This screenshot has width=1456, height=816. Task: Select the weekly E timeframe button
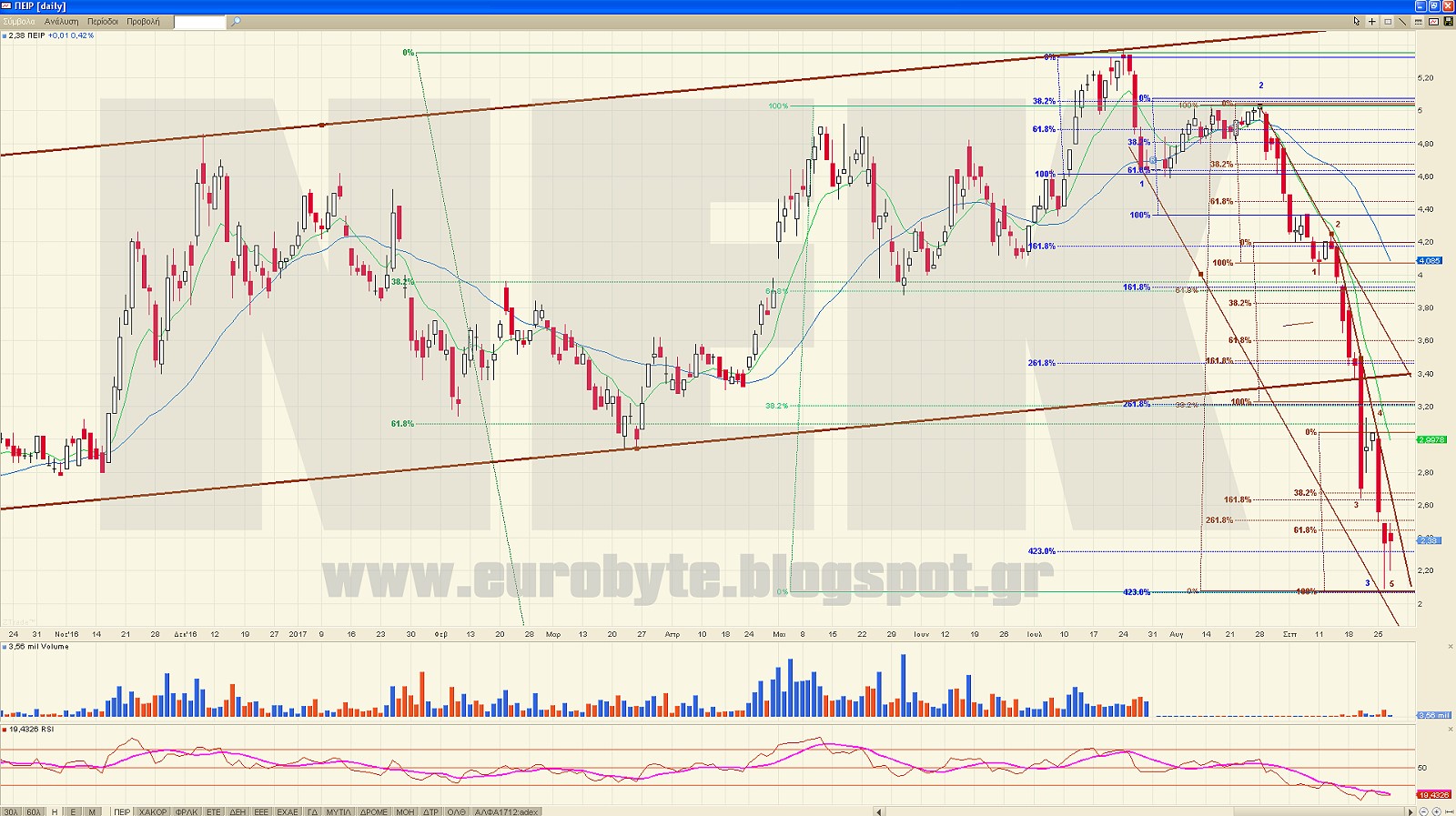point(73,811)
